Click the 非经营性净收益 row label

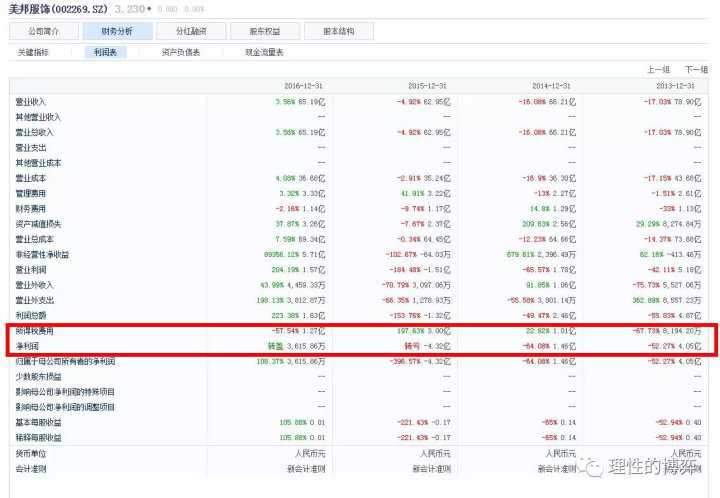pos(42,254)
